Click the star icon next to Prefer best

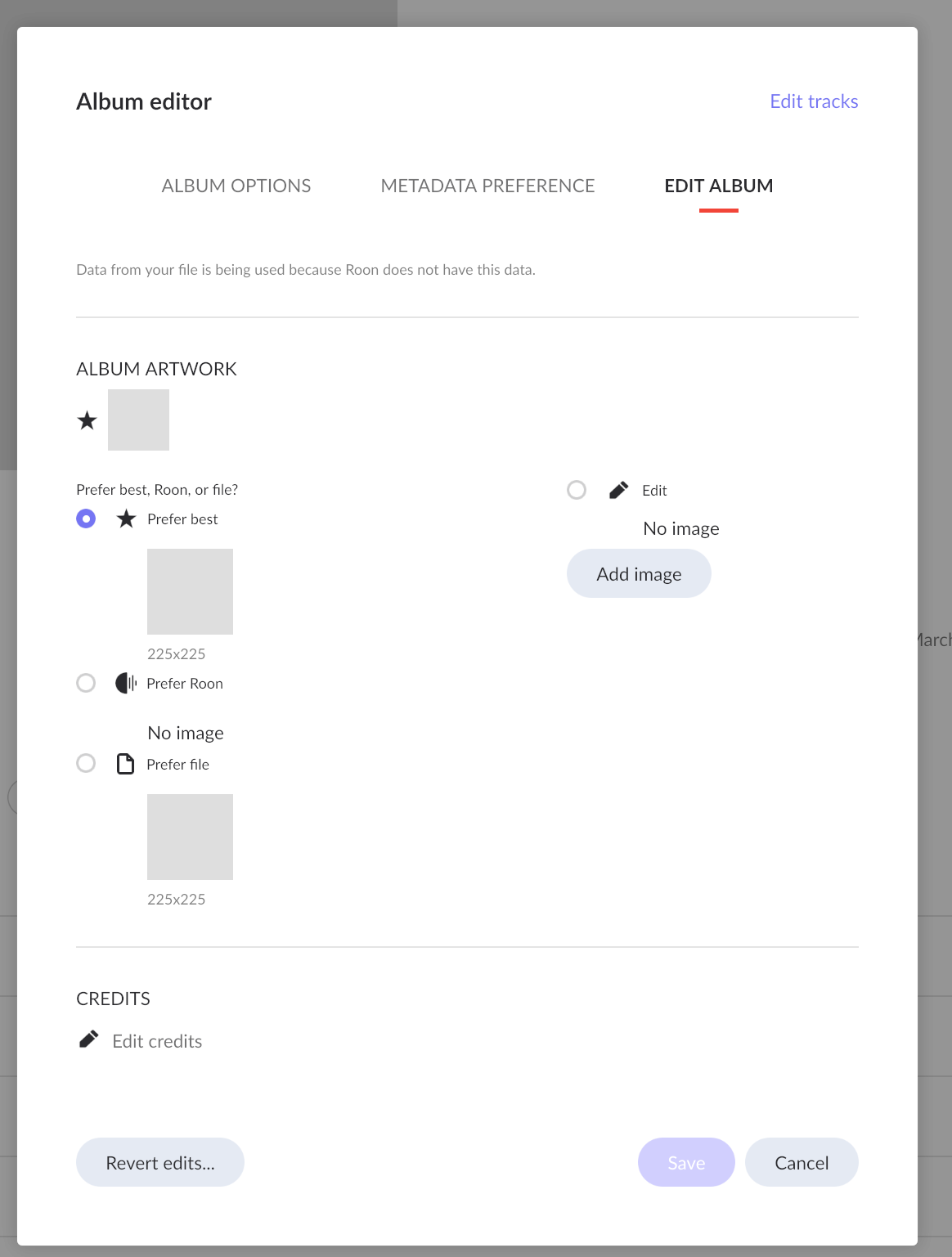click(126, 519)
